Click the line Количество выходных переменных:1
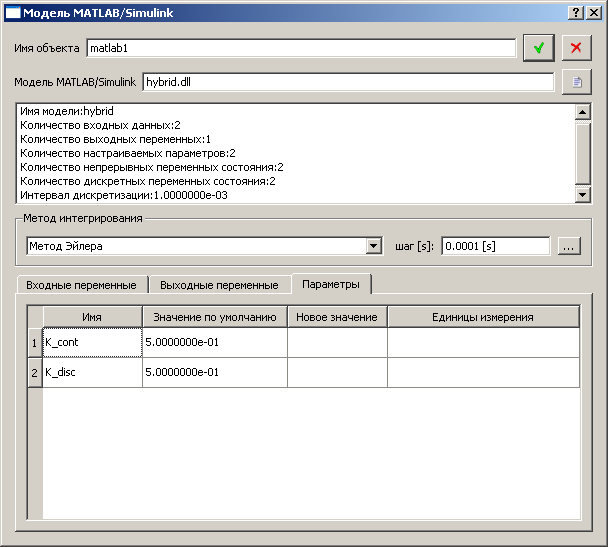 115,139
